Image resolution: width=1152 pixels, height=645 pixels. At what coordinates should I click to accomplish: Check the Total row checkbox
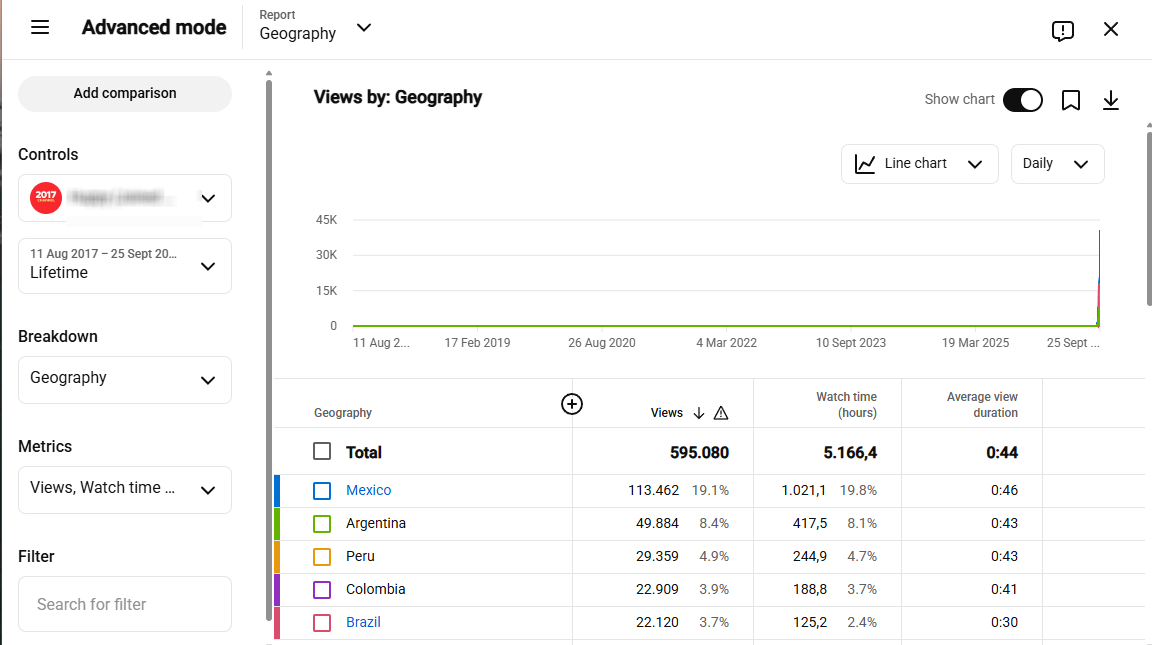(322, 451)
